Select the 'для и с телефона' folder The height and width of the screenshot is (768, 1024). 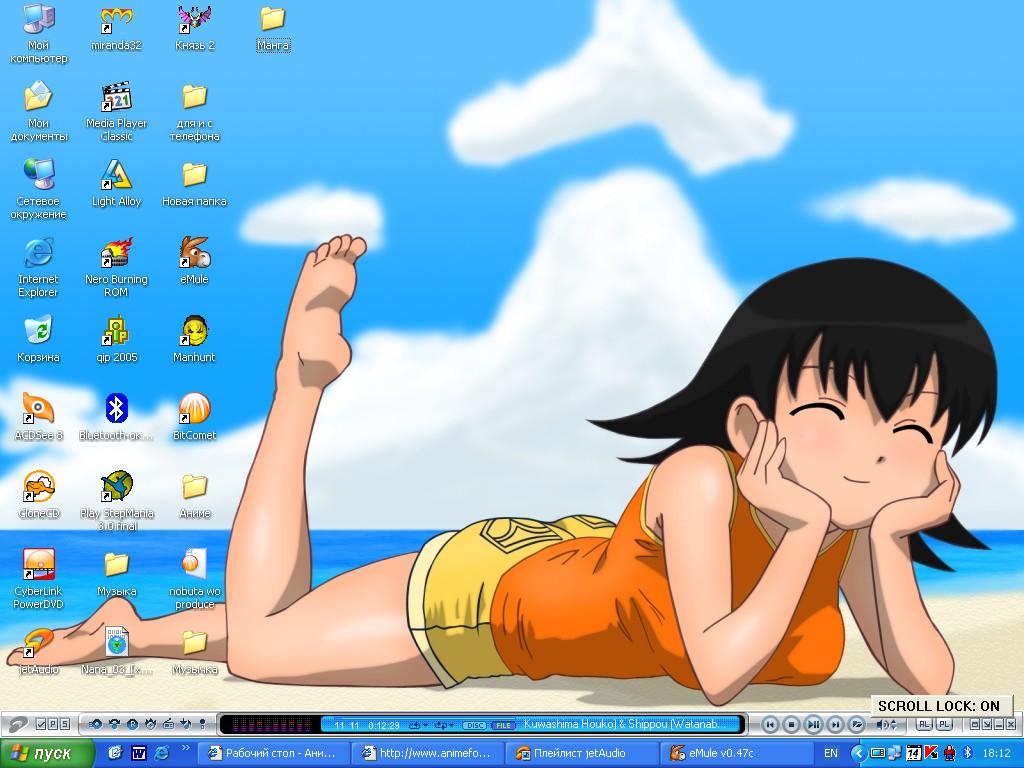(195, 111)
